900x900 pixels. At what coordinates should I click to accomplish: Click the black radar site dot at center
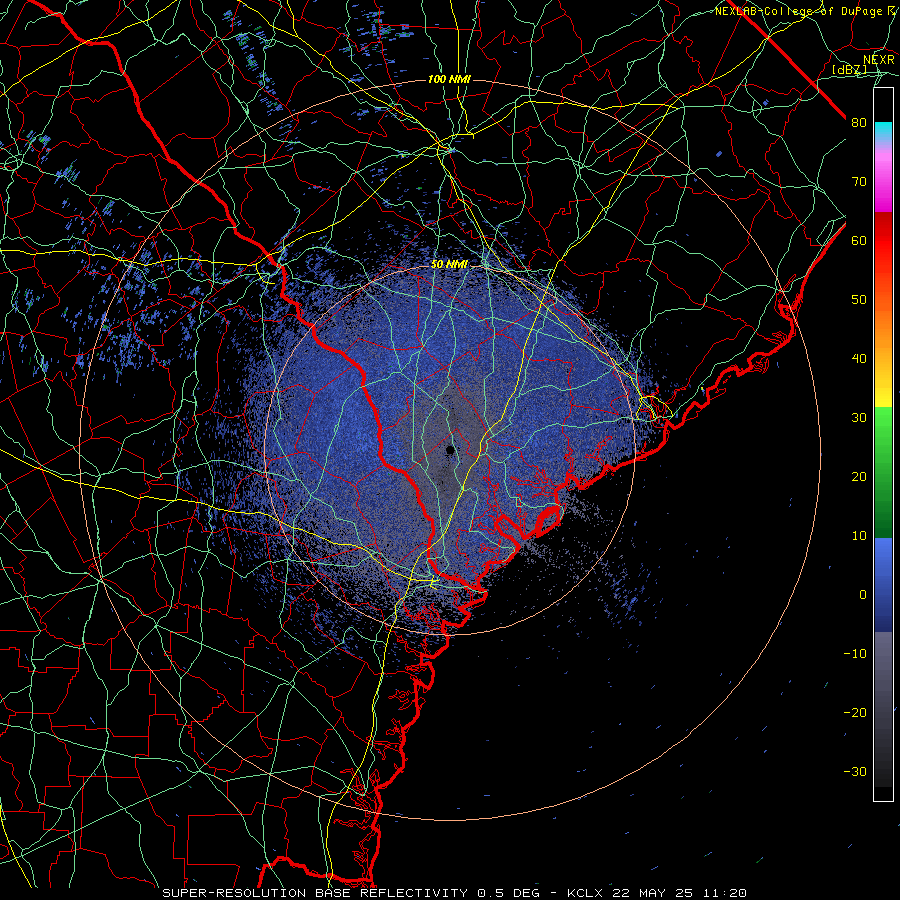tap(451, 449)
